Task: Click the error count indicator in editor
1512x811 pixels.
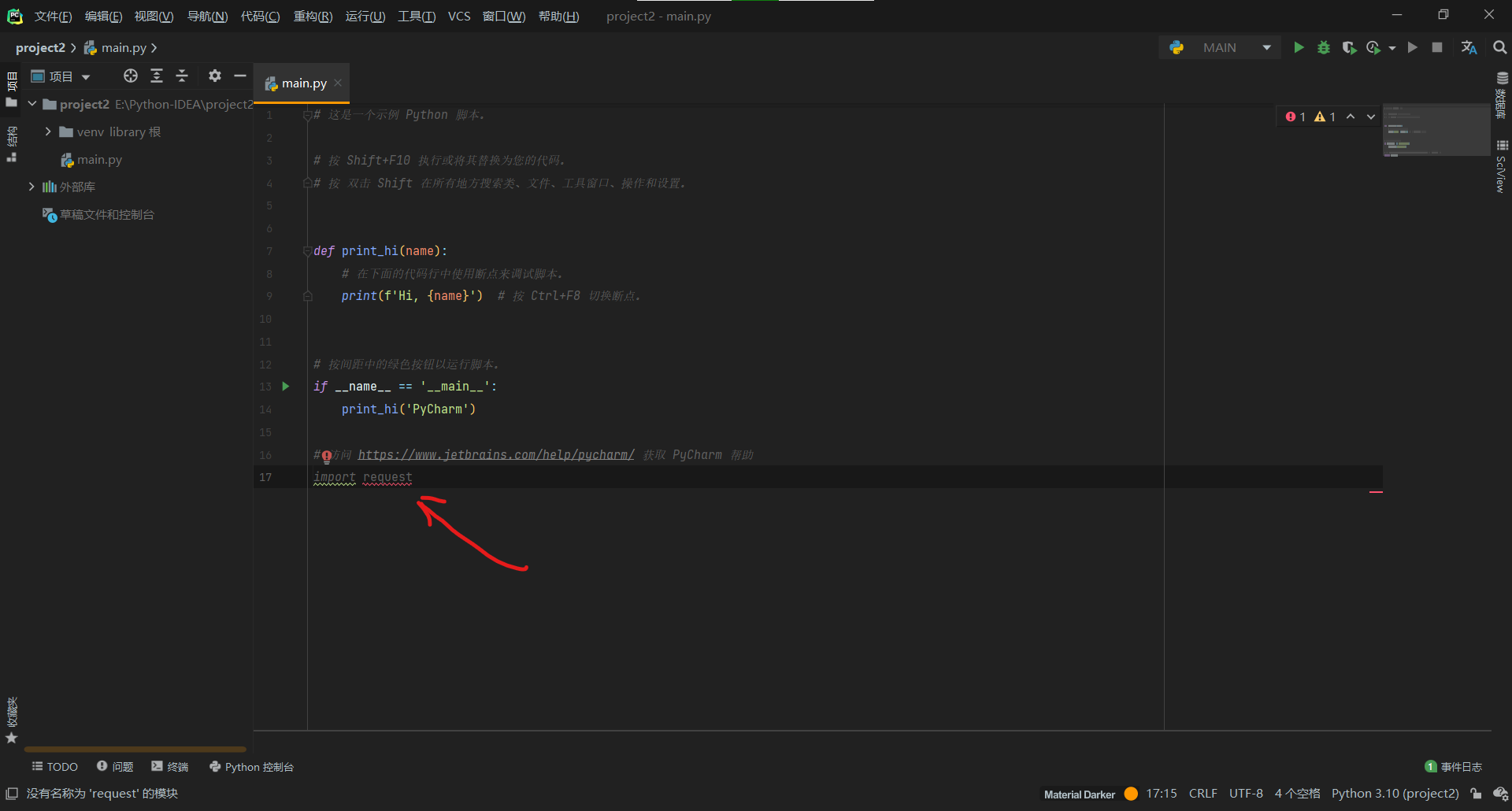Action: click(x=1295, y=117)
